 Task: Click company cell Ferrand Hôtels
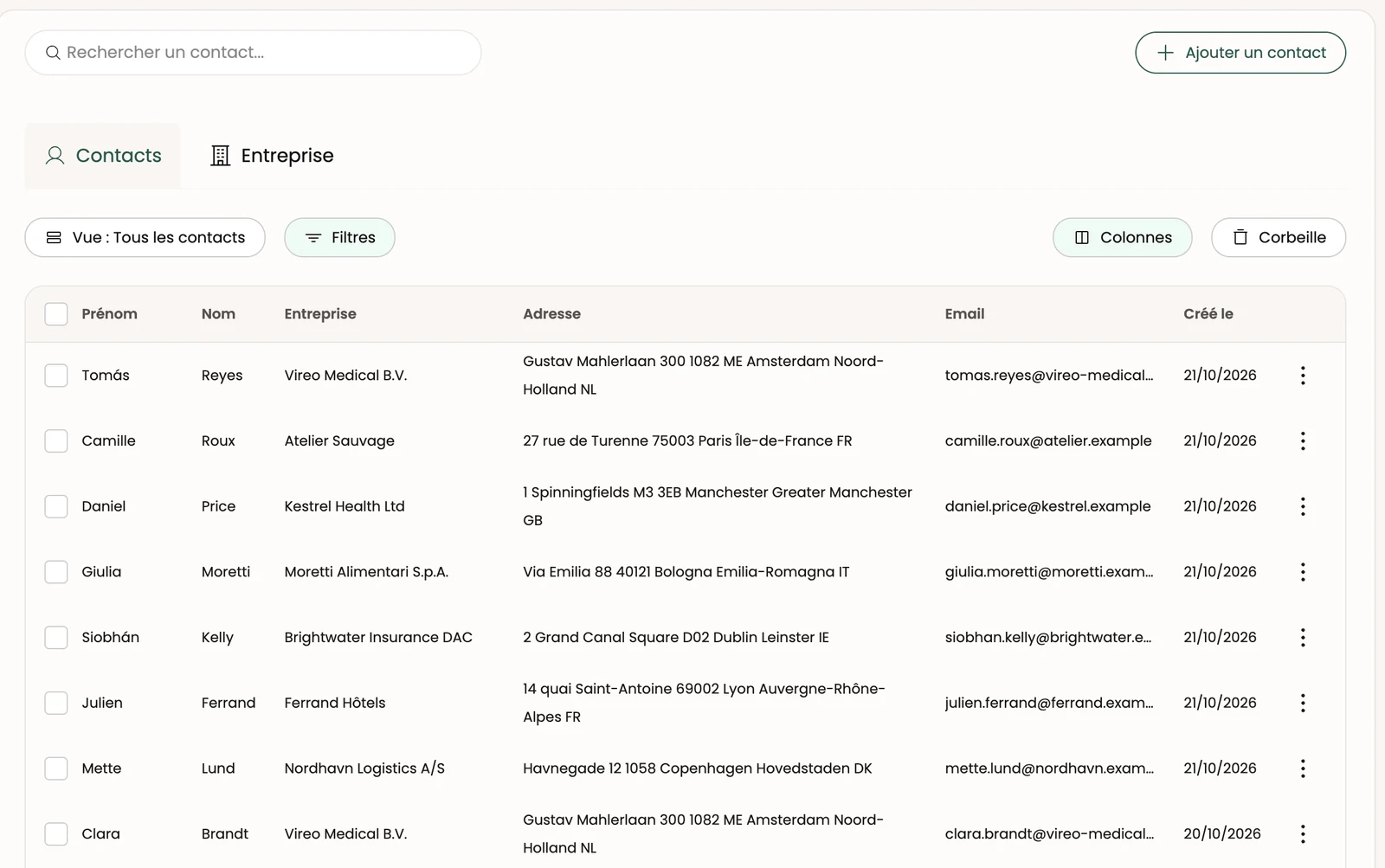(x=335, y=703)
